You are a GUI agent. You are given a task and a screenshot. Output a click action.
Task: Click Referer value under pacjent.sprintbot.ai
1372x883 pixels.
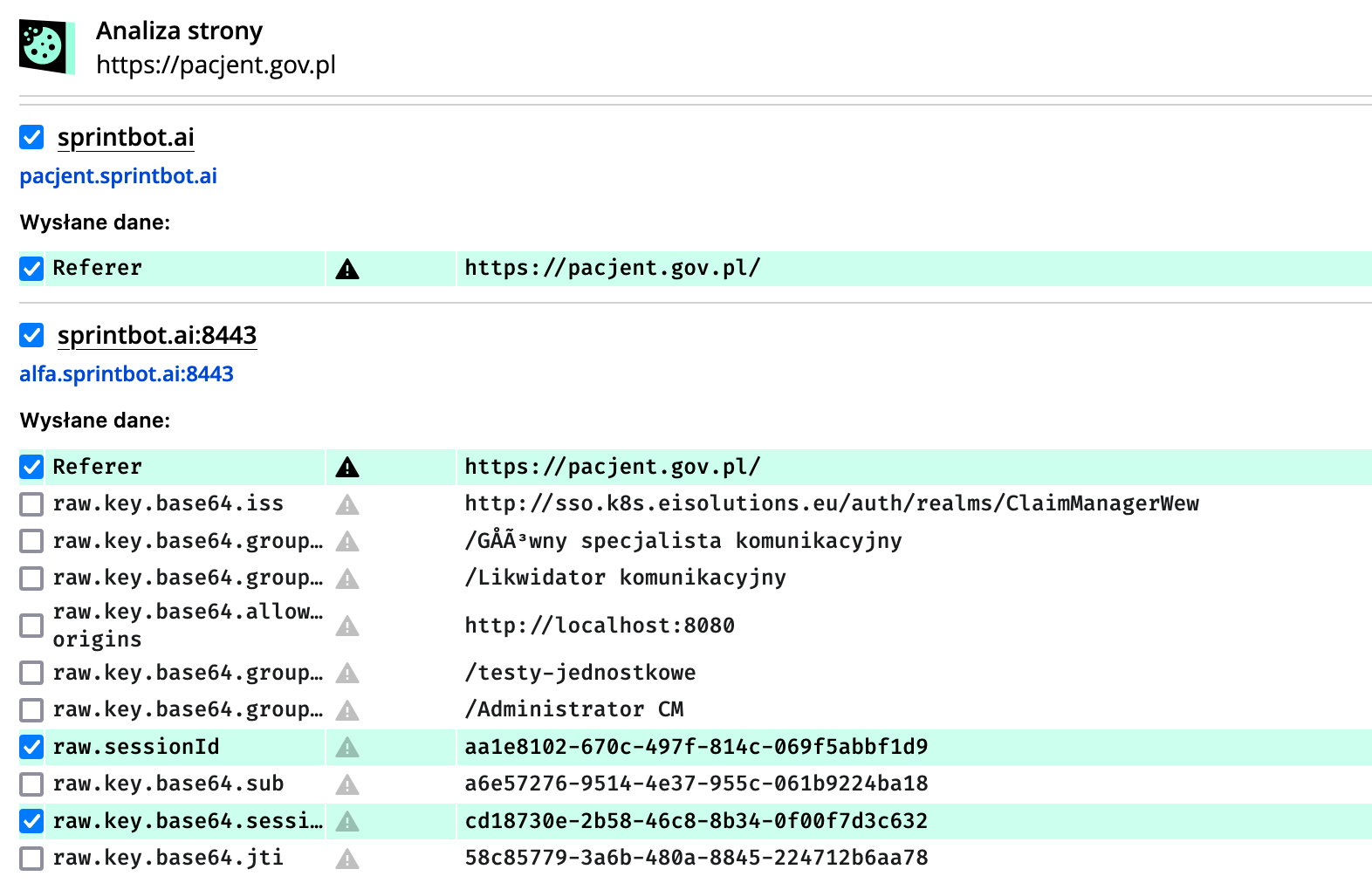tap(612, 268)
